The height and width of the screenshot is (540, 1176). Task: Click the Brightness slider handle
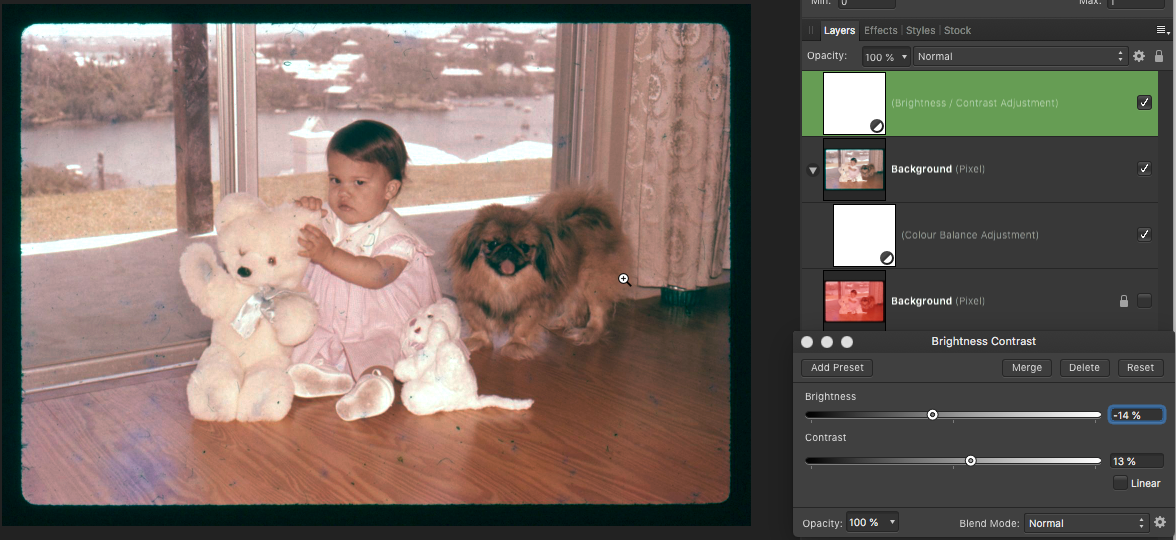(x=932, y=415)
